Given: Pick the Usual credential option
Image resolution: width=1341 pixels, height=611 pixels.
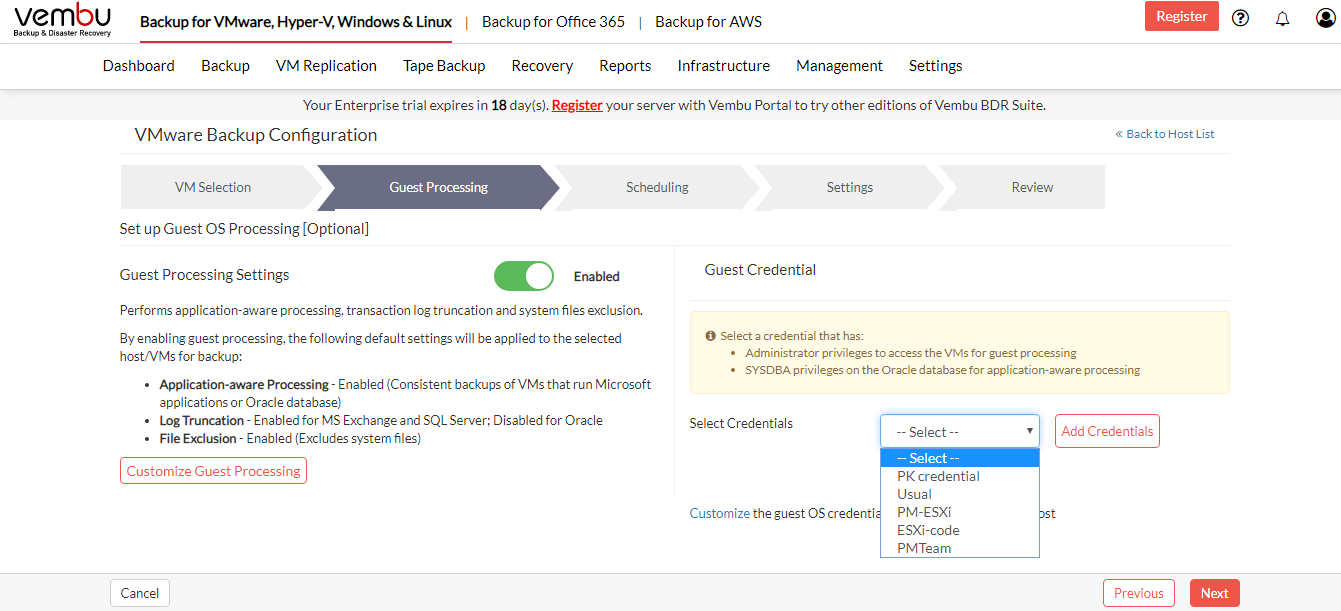Looking at the screenshot, I should click(x=960, y=494).
